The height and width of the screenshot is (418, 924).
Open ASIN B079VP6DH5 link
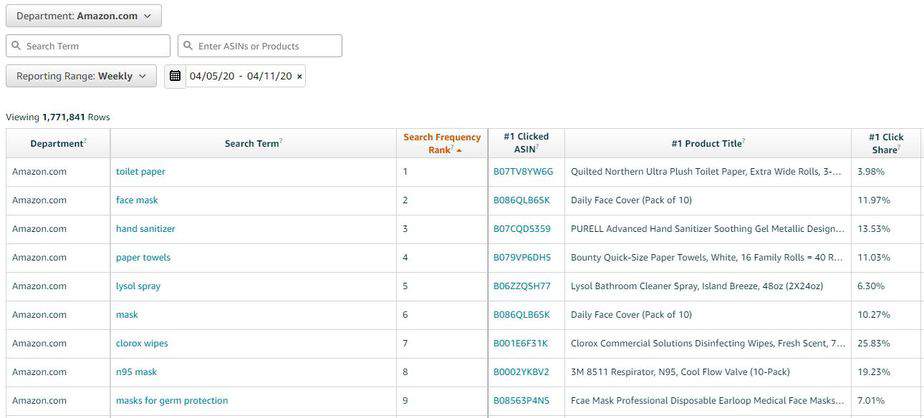click(x=522, y=258)
